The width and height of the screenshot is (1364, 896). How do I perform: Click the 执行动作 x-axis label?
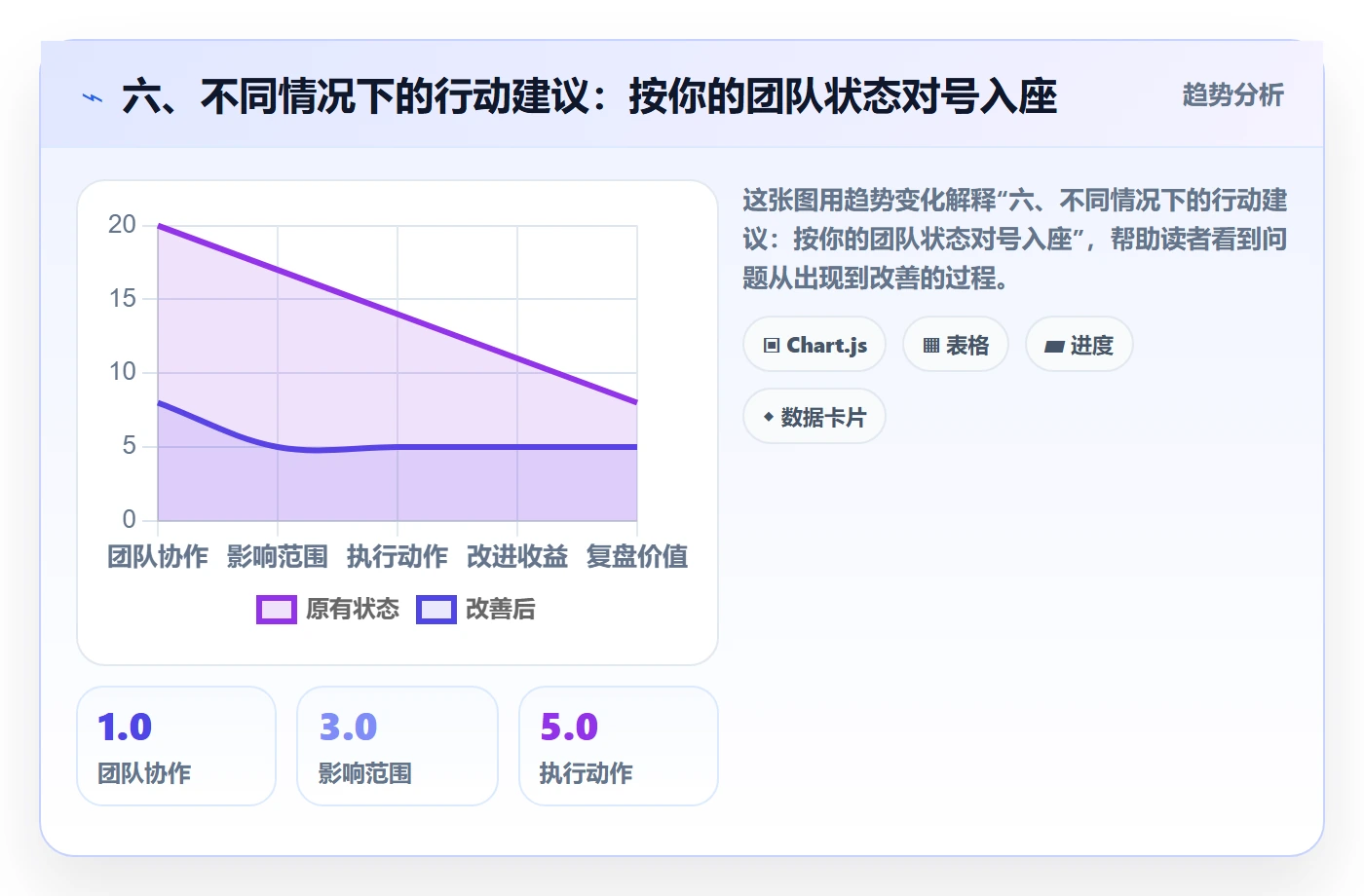point(398,557)
